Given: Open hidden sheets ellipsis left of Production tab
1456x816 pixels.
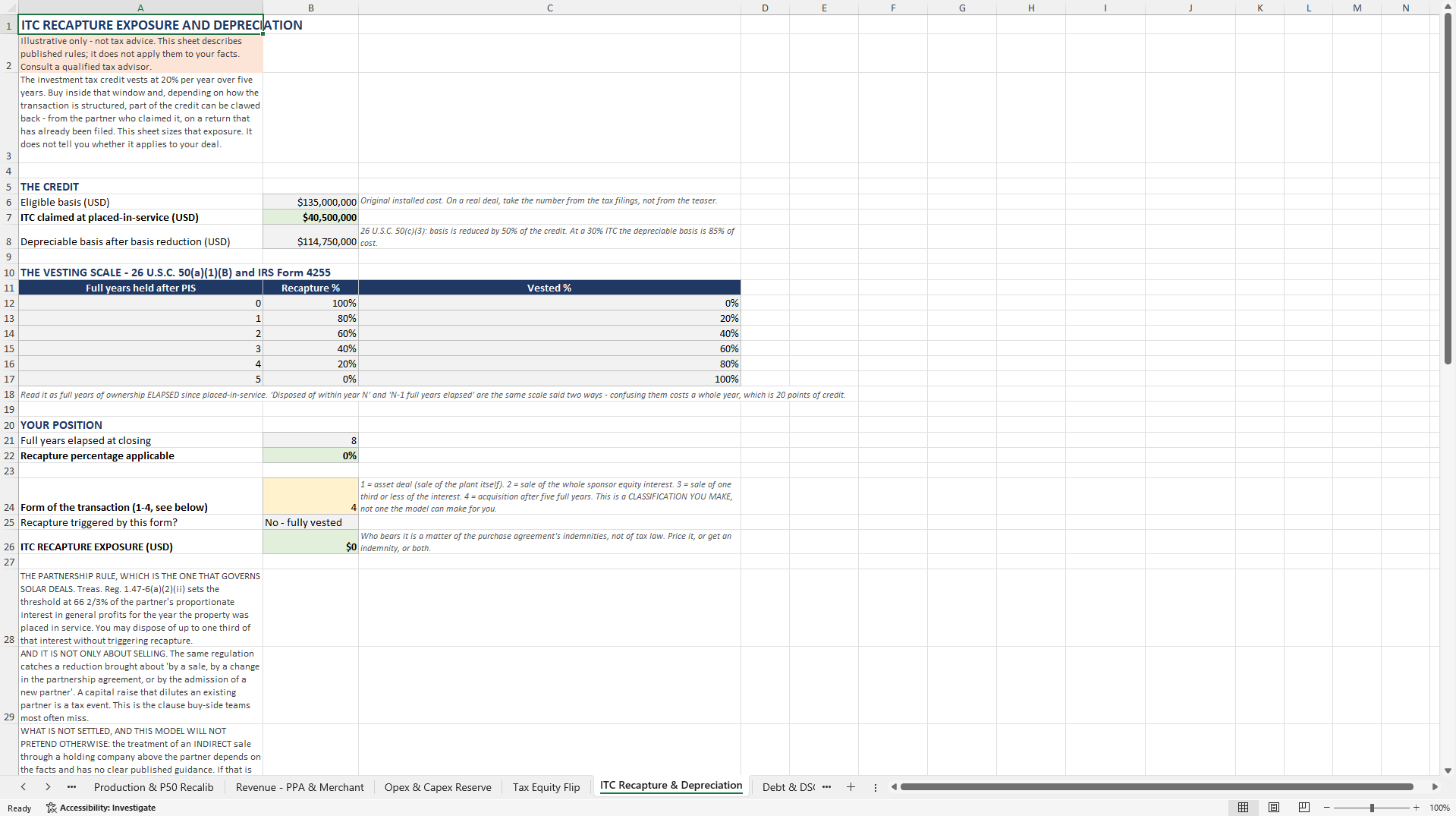Looking at the screenshot, I should 71,787.
